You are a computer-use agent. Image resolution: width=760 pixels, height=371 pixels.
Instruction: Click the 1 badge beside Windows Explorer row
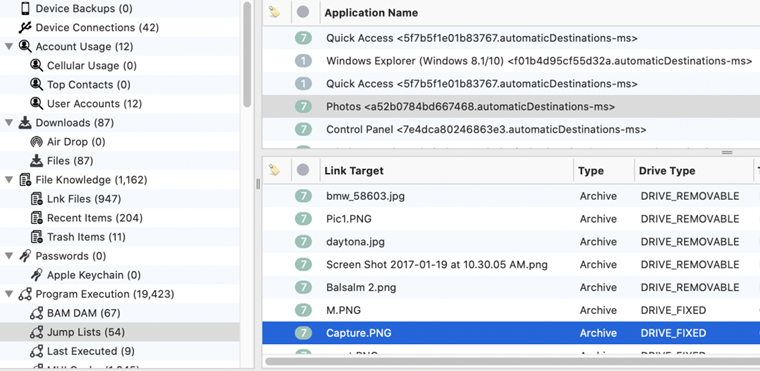(x=303, y=61)
